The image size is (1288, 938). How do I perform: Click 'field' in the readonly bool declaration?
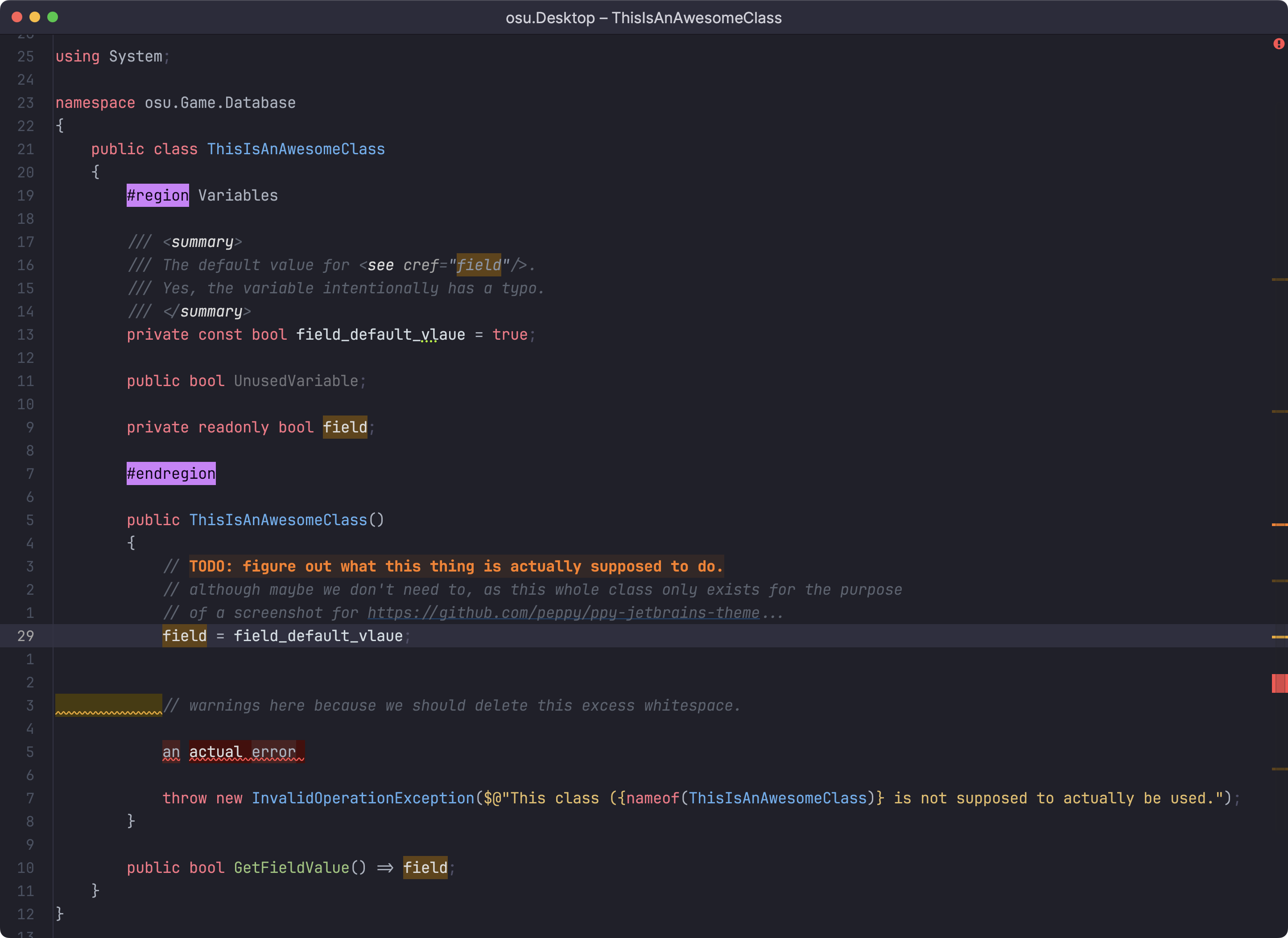click(x=345, y=427)
